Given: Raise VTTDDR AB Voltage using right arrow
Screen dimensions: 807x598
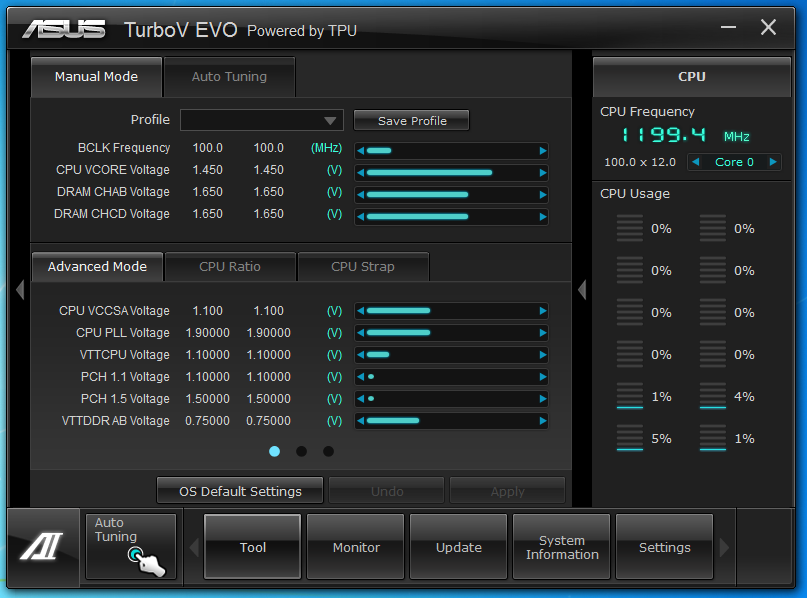Looking at the screenshot, I should point(542,421).
